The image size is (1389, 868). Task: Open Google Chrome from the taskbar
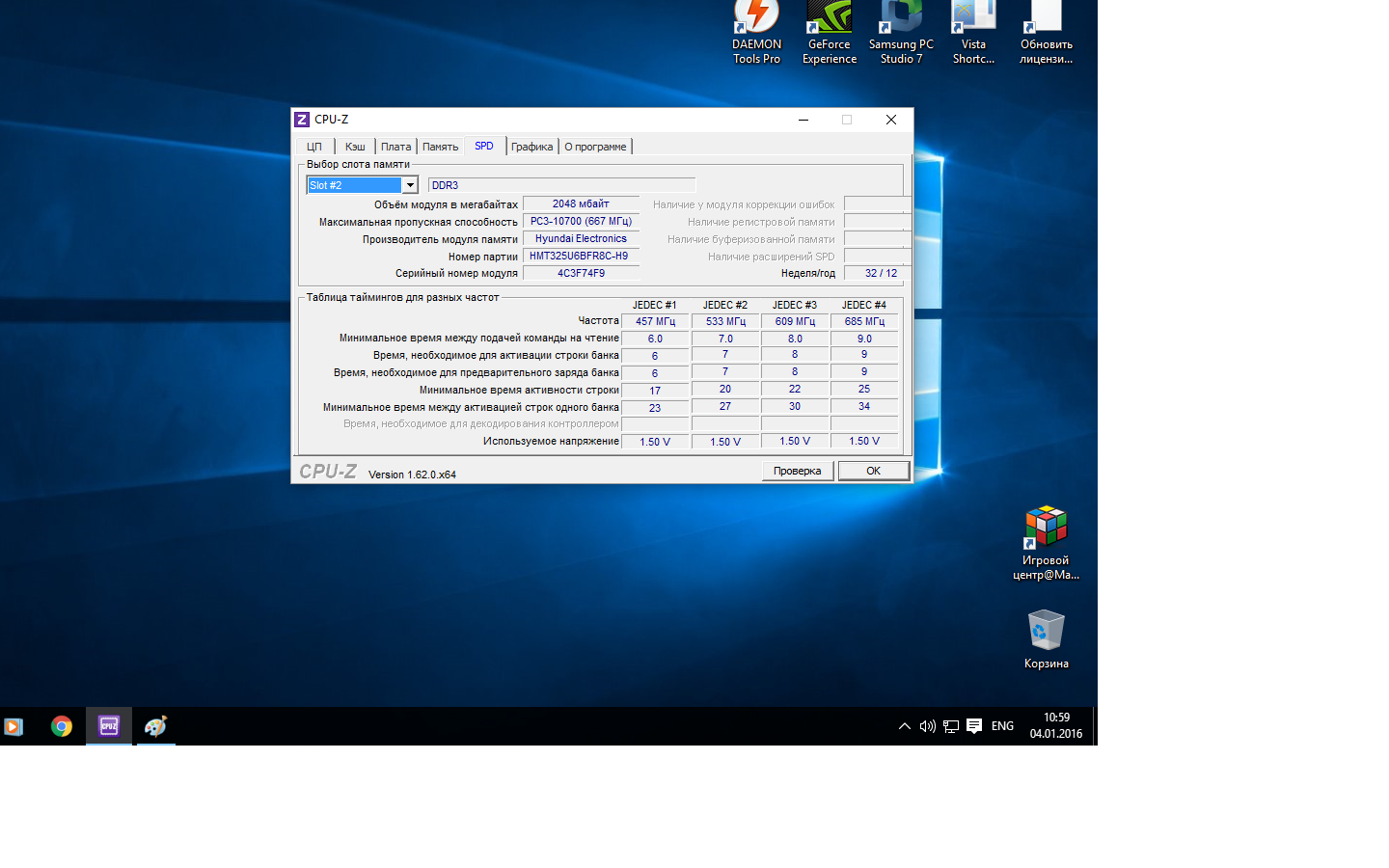(62, 726)
